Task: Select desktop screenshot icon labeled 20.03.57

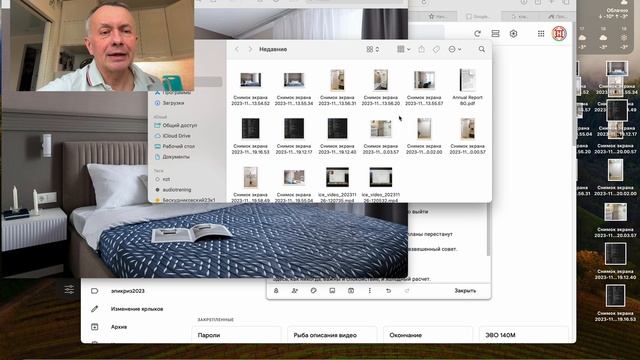Action: pyautogui.click(x=615, y=221)
